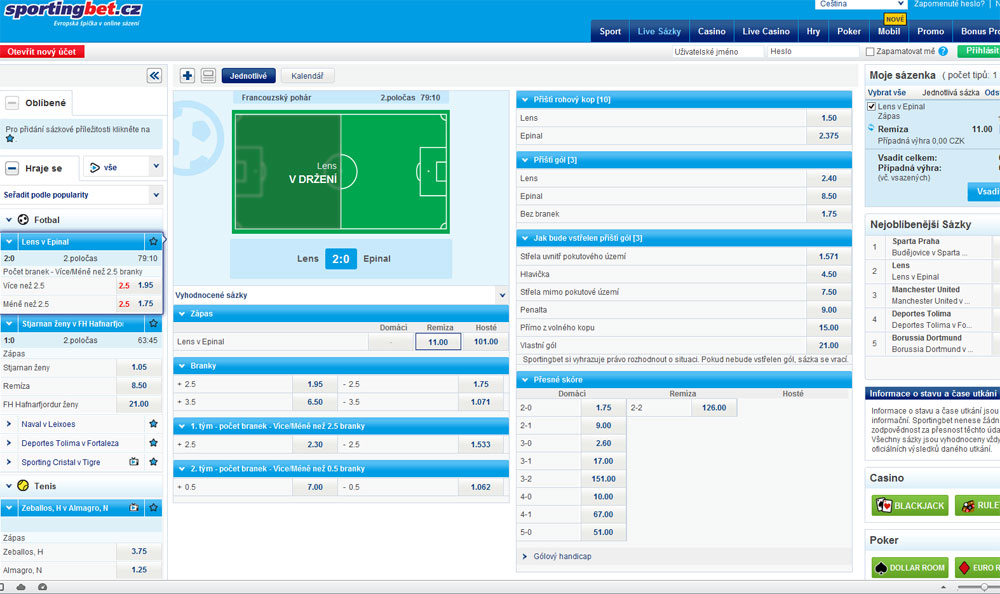Collapse the Zápas market section
The image size is (1000, 594).
coord(182,314)
